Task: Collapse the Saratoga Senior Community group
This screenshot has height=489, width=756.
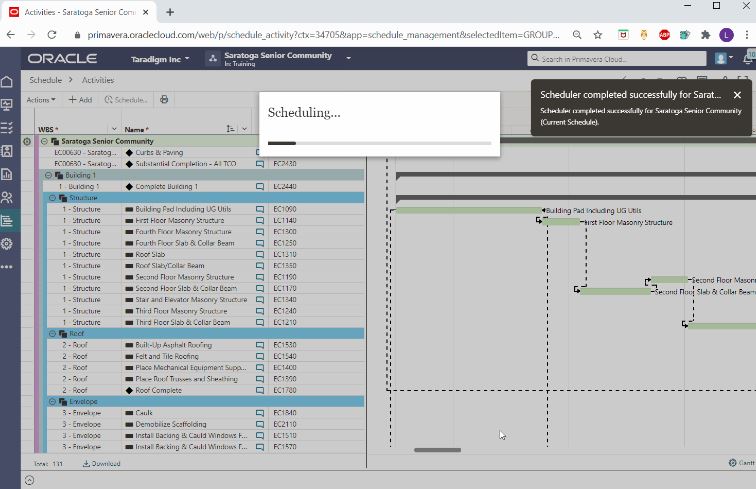Action: coord(44,141)
